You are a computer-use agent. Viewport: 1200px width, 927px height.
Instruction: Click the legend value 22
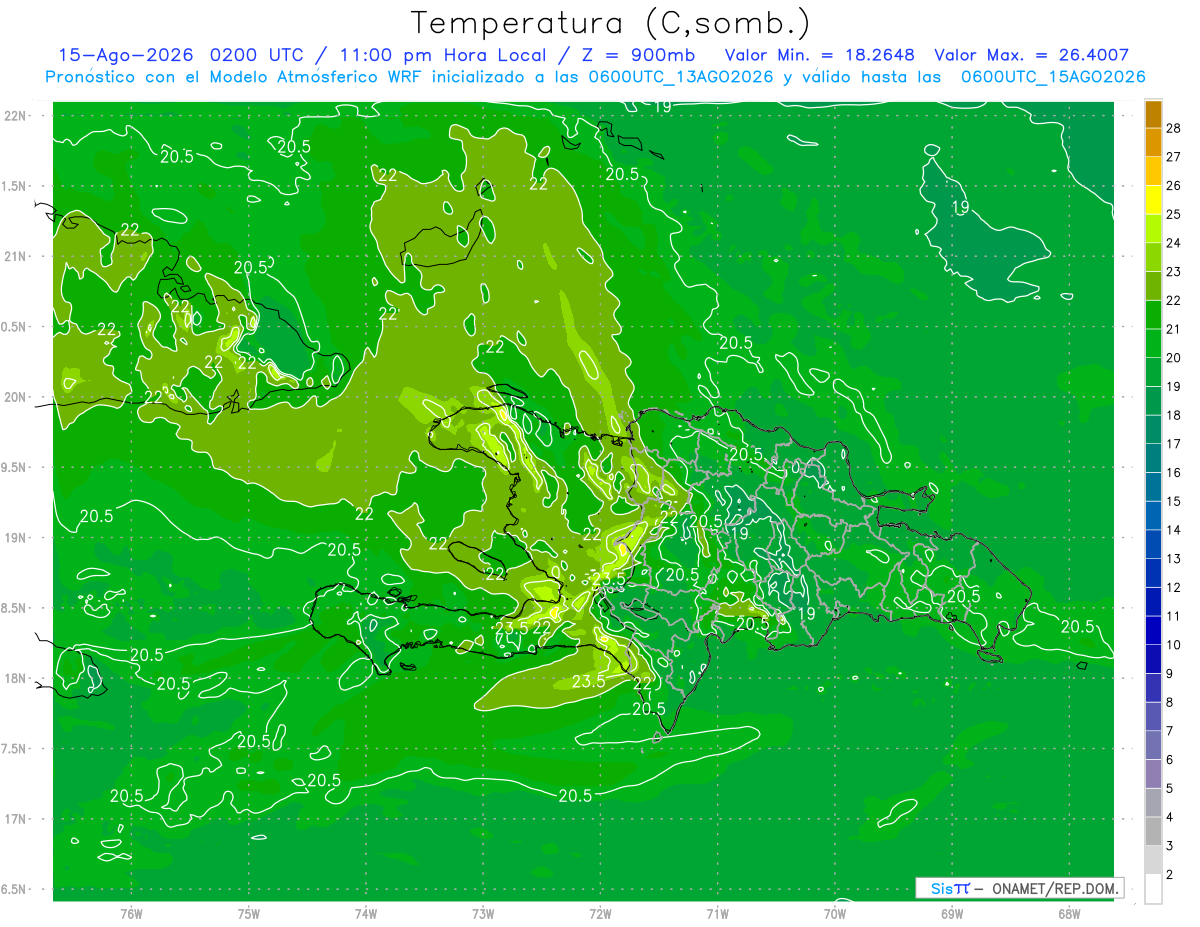1174,300
